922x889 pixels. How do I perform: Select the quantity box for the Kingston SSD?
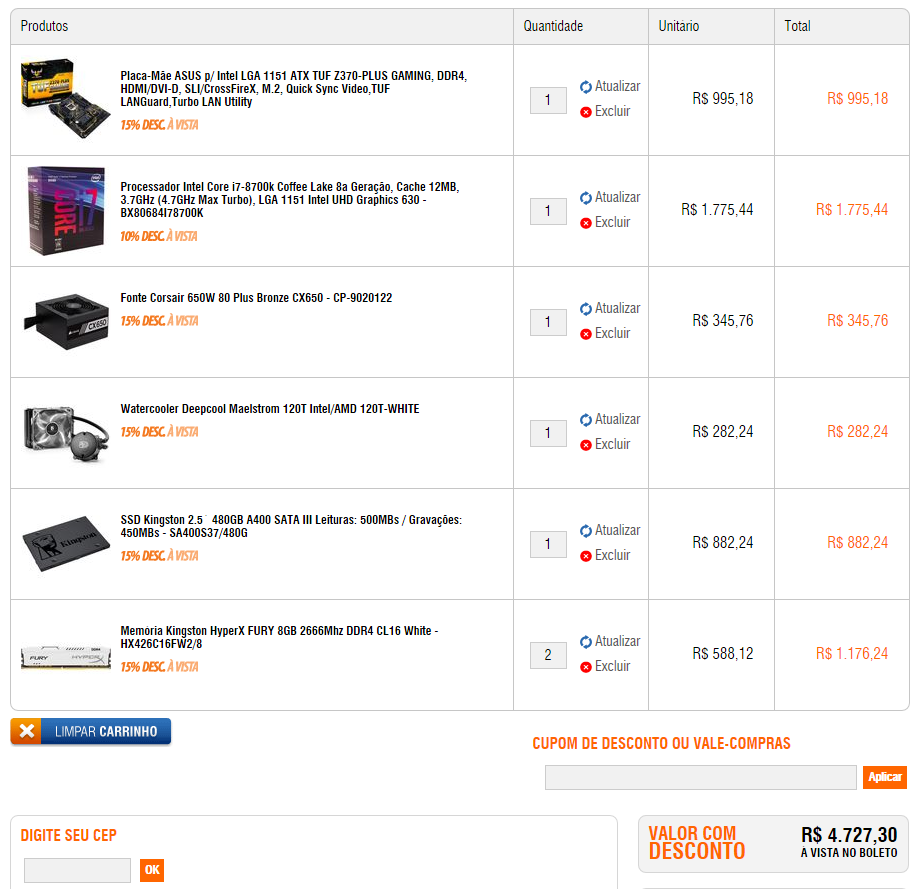click(548, 544)
